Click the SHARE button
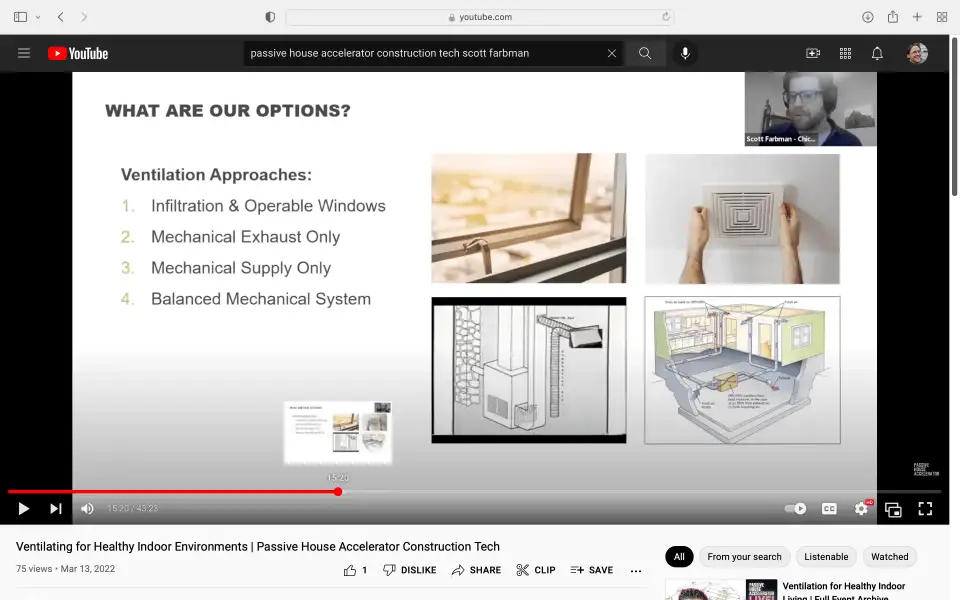This screenshot has width=960, height=600. pyautogui.click(x=476, y=570)
